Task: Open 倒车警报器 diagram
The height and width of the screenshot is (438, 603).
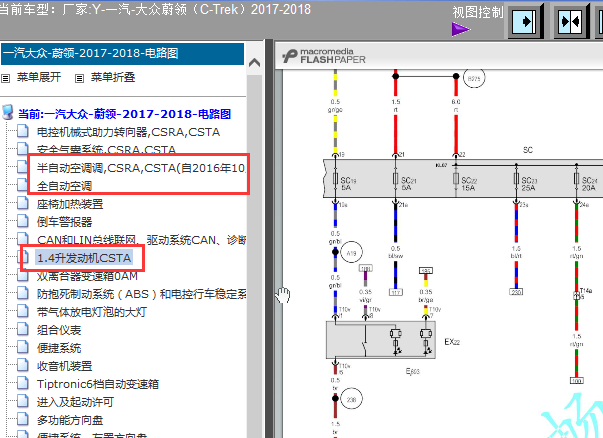Action: coord(64,222)
